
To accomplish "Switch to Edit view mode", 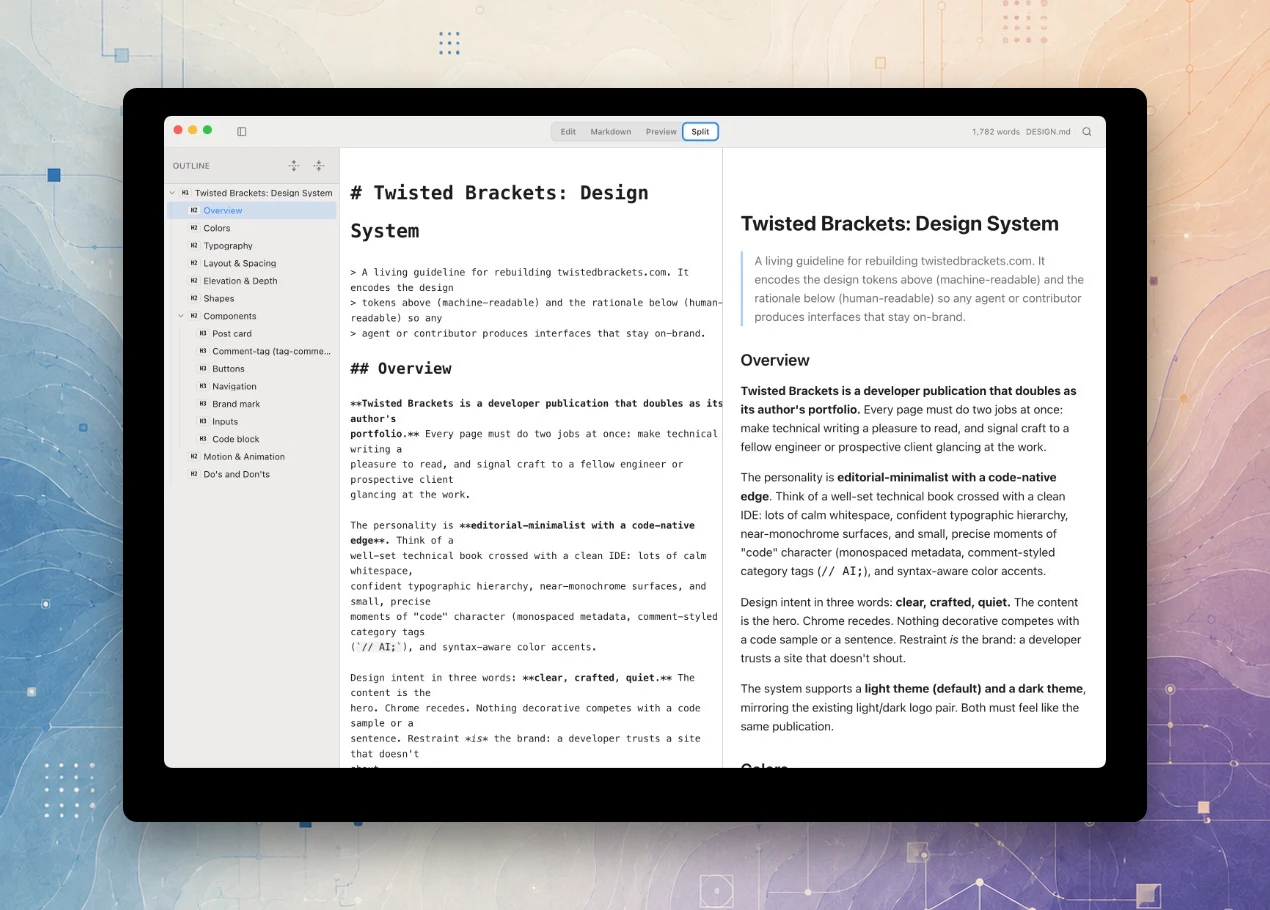I will [568, 132].
